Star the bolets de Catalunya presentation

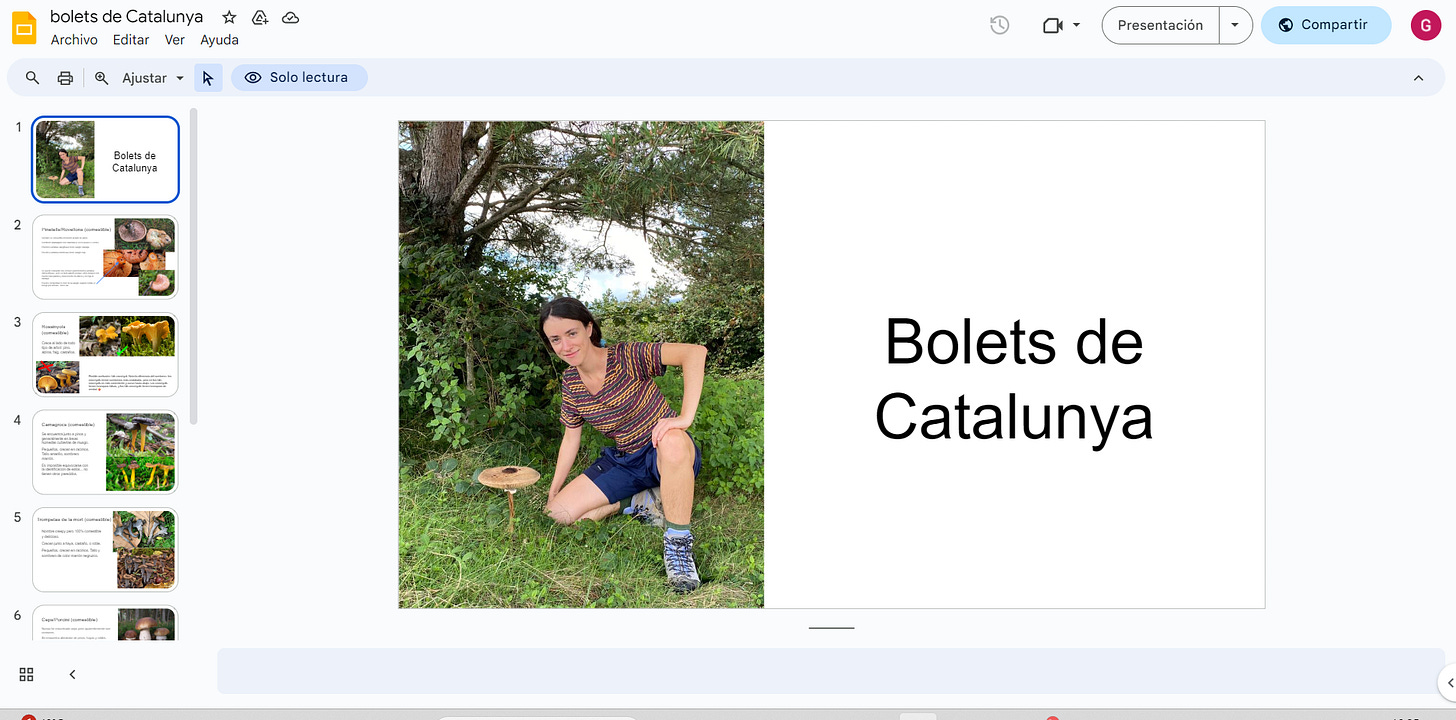(229, 17)
